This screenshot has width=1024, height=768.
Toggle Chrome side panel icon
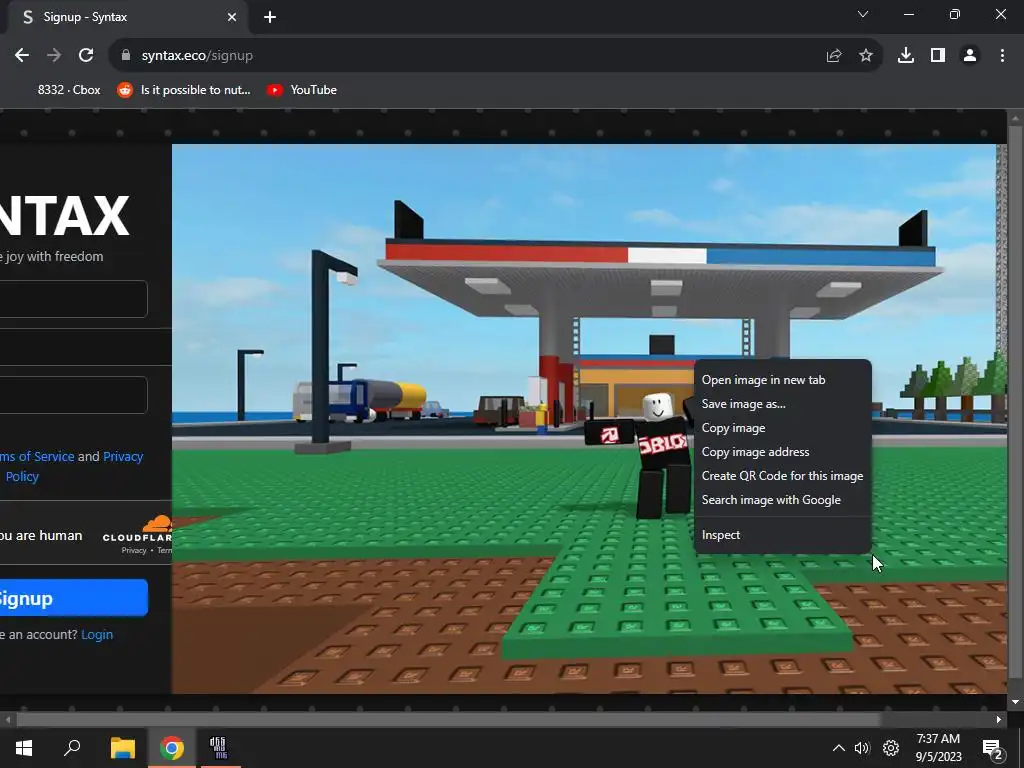(x=938, y=56)
